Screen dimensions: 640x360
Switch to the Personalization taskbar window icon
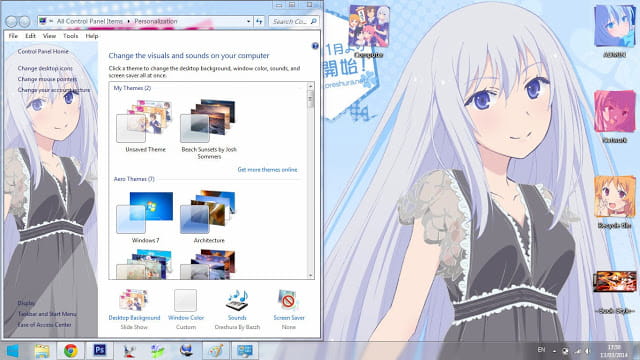(244, 351)
